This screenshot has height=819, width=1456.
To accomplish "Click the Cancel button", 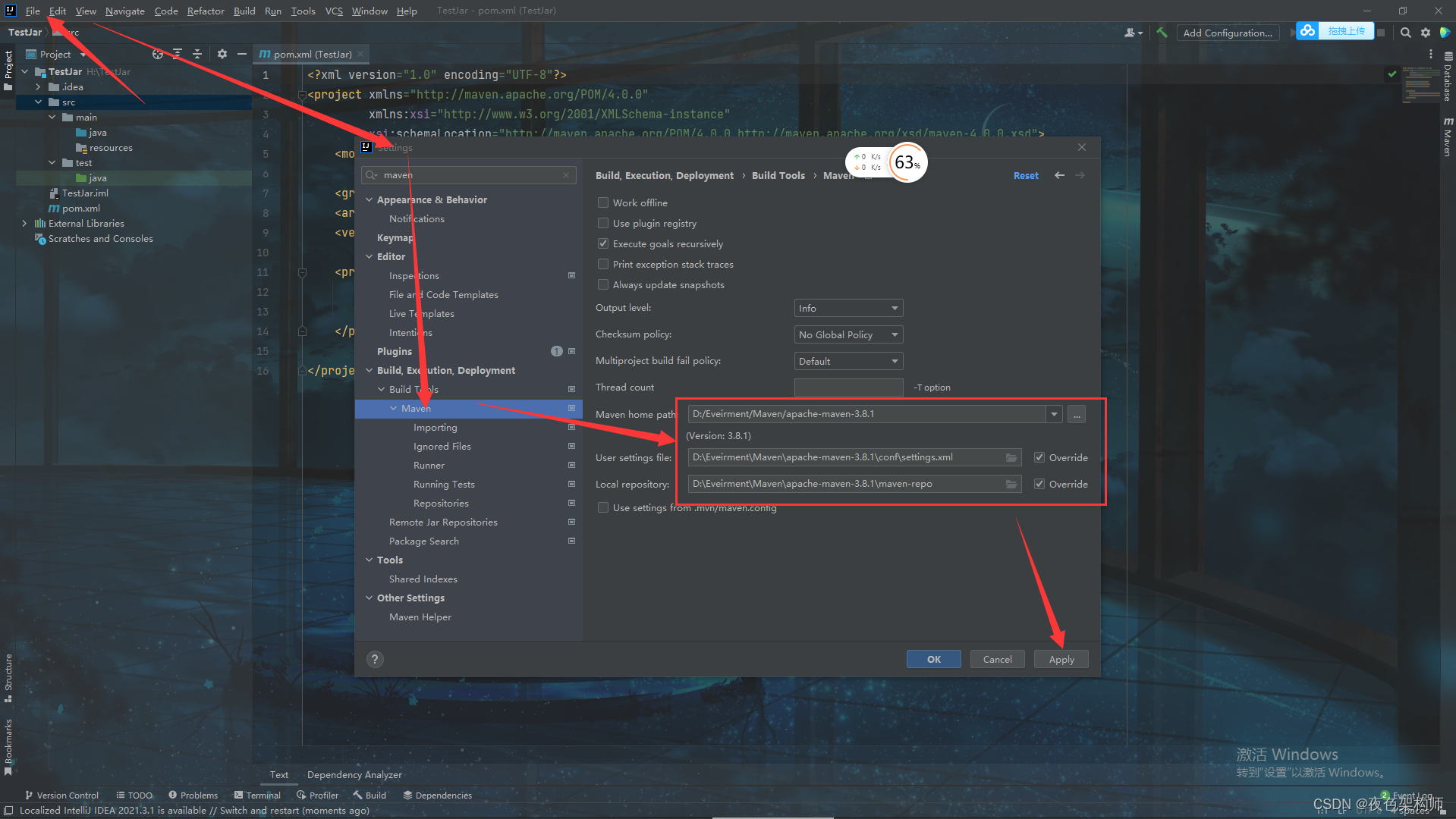I will 997,659.
